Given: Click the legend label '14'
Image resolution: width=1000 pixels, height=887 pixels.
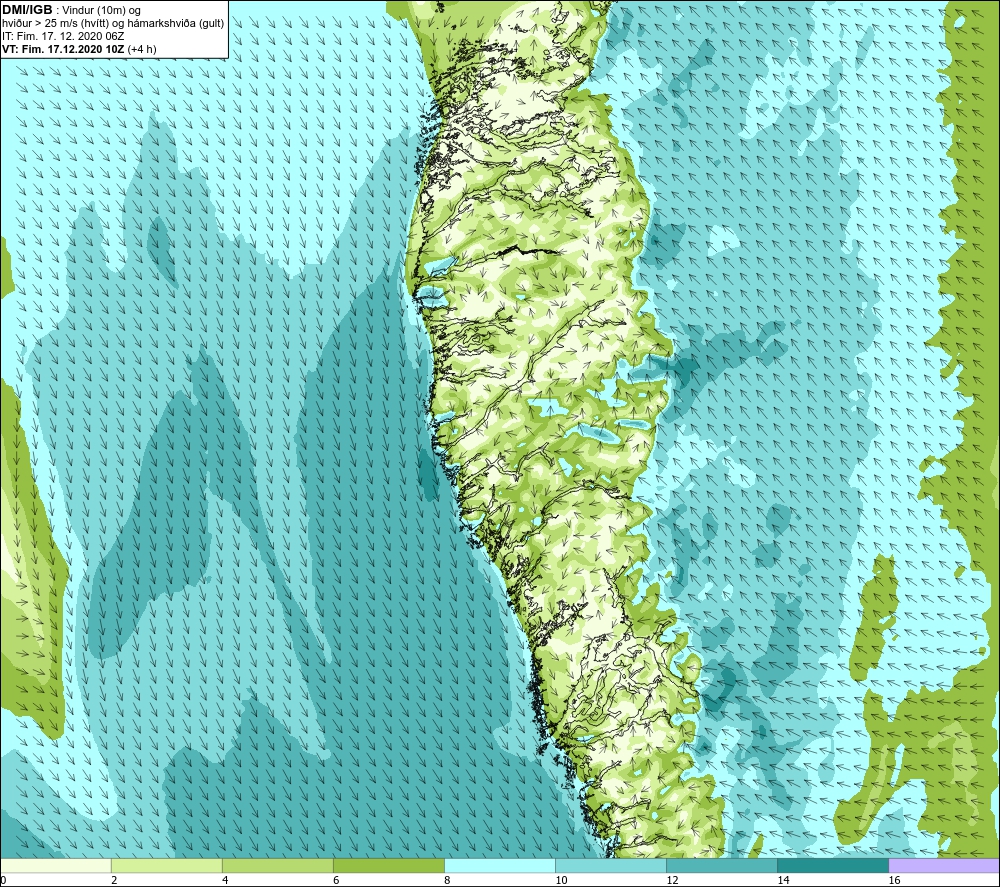Looking at the screenshot, I should coord(783,881).
